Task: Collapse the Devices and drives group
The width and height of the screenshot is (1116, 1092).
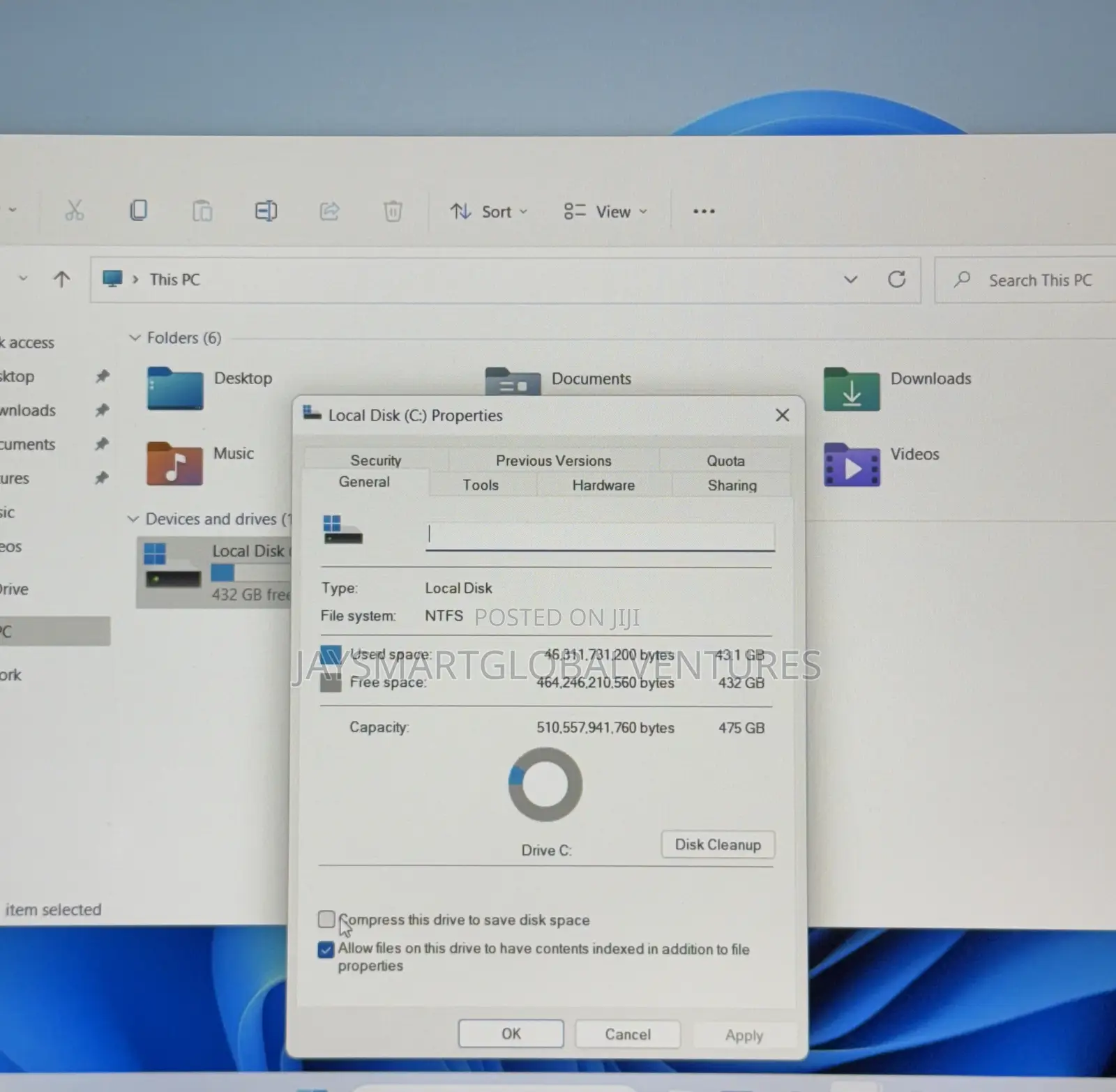Action: [x=133, y=519]
